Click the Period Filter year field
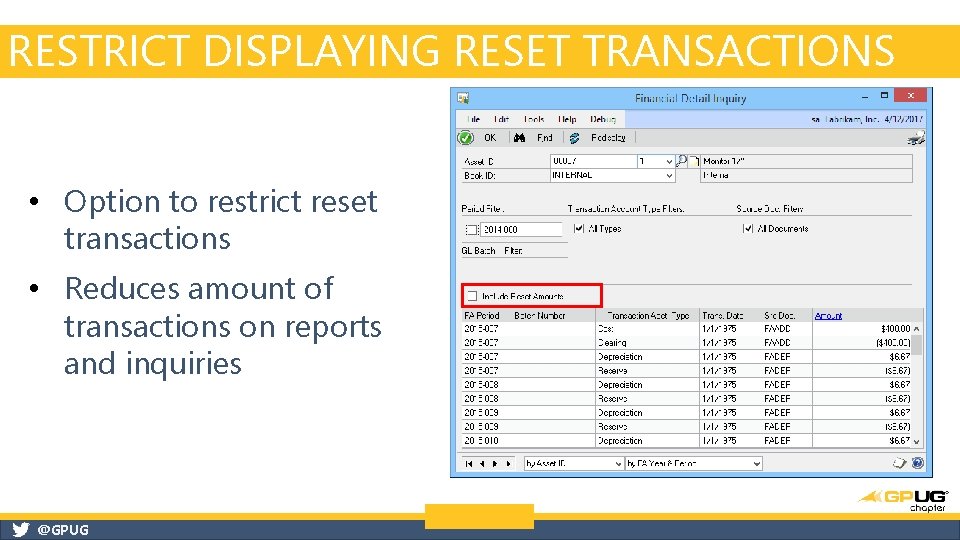The width and height of the screenshot is (960, 540). 521,230
